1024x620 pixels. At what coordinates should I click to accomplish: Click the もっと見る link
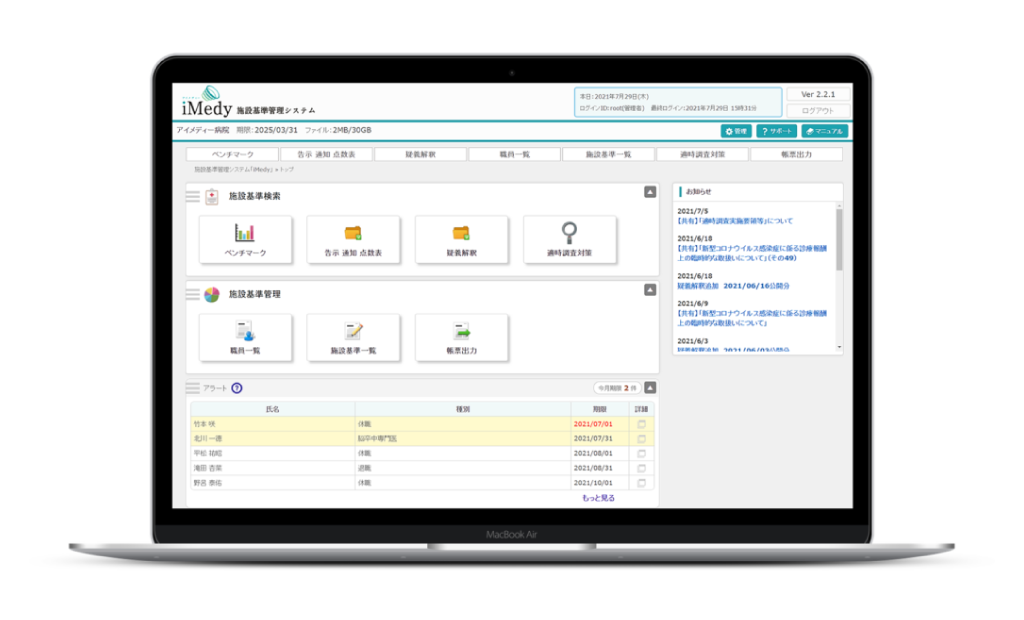coord(598,497)
